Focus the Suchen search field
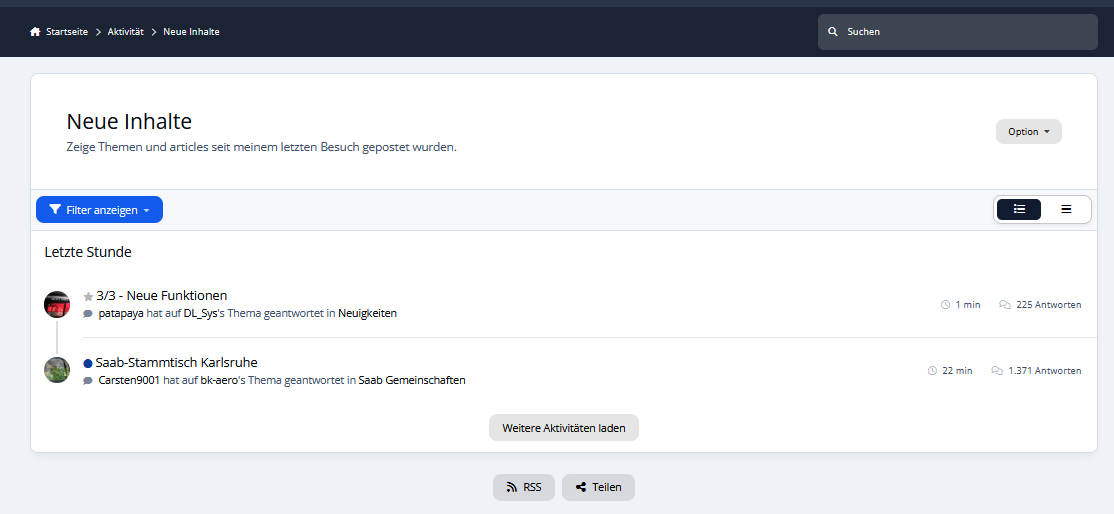Image resolution: width=1114 pixels, height=514 pixels. coord(958,32)
